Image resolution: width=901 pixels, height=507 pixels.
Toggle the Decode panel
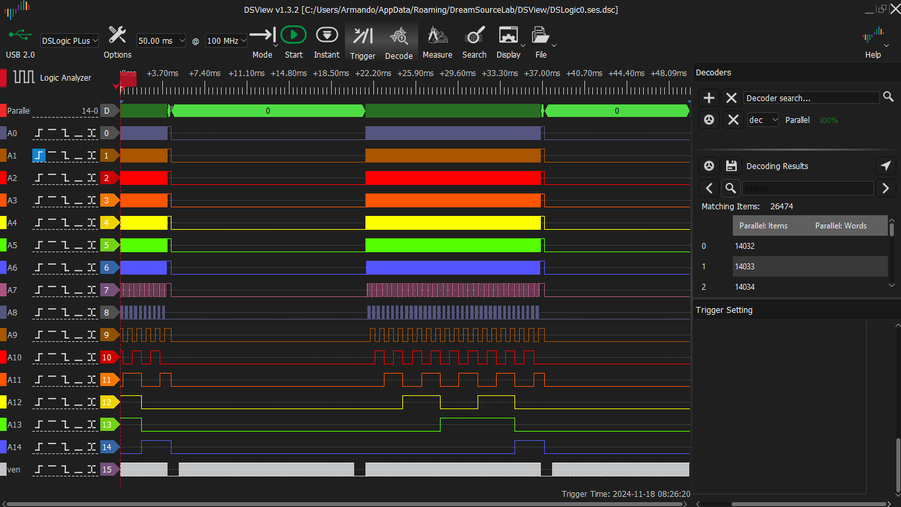click(398, 40)
